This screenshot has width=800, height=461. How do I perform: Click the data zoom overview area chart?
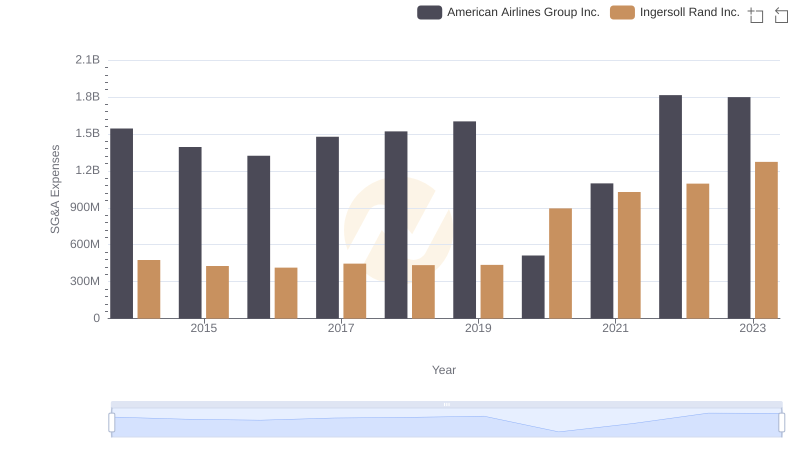[446, 423]
